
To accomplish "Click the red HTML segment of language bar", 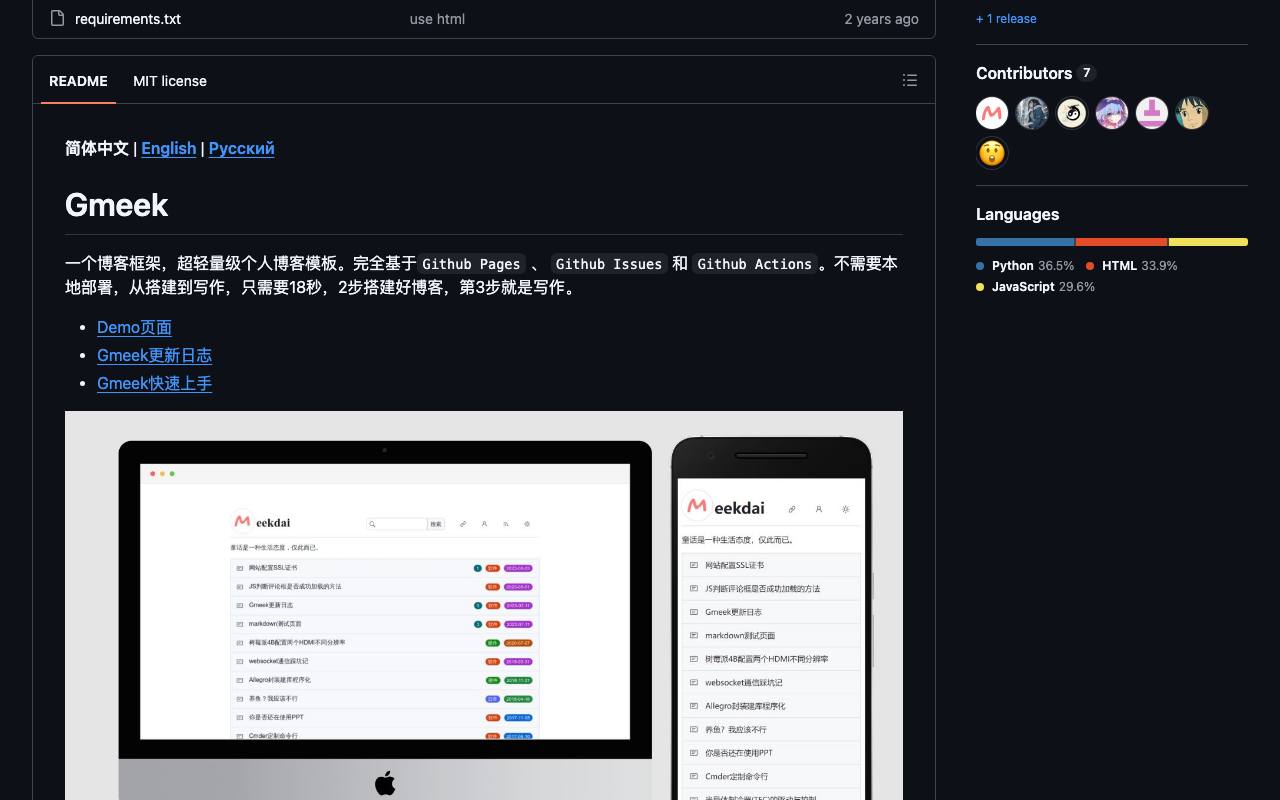I will pyautogui.click(x=1122, y=242).
